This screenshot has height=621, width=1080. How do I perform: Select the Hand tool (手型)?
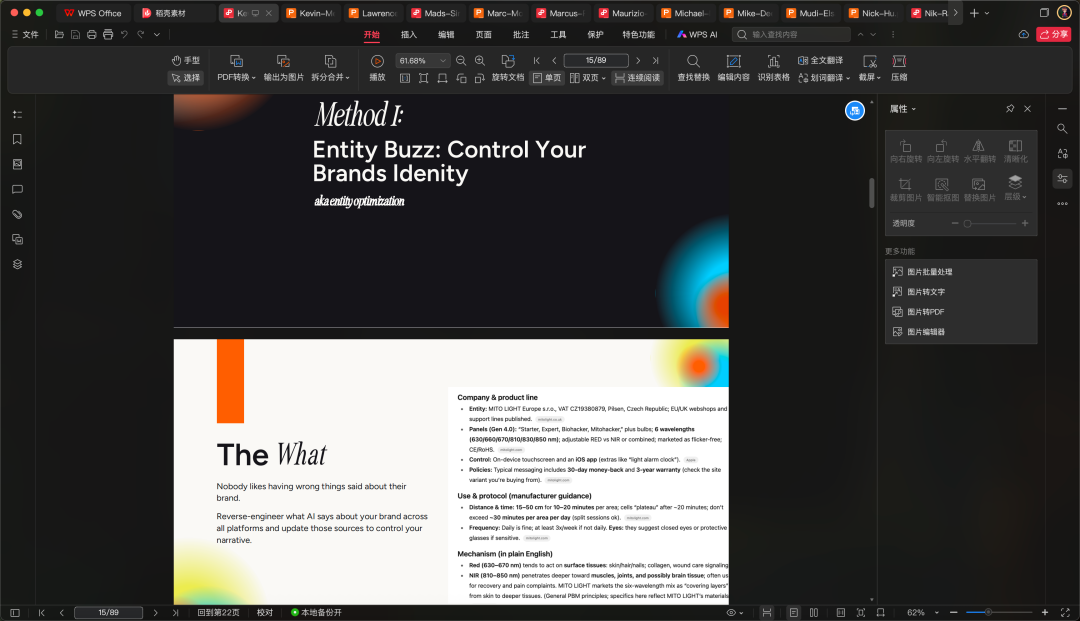tap(185, 61)
